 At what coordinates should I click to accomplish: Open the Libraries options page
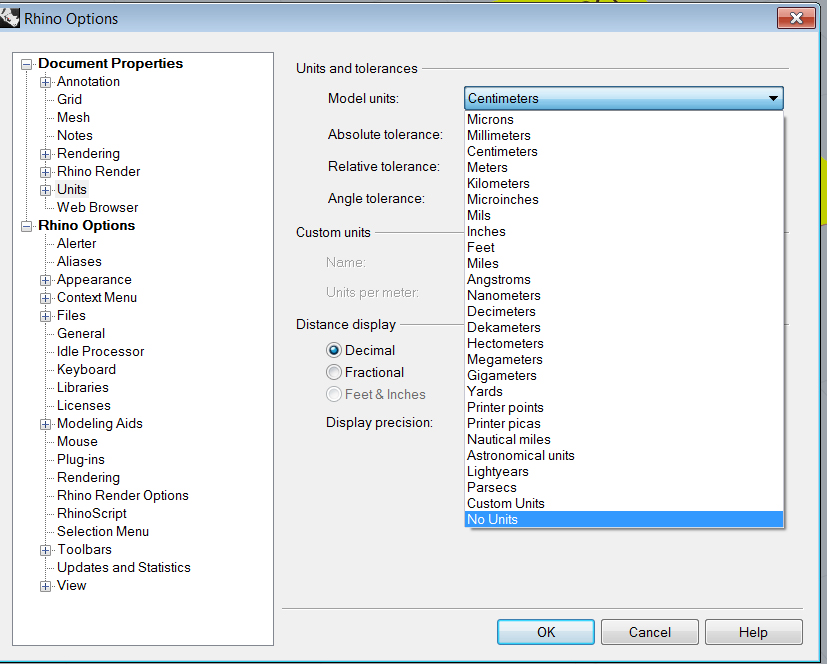point(83,388)
